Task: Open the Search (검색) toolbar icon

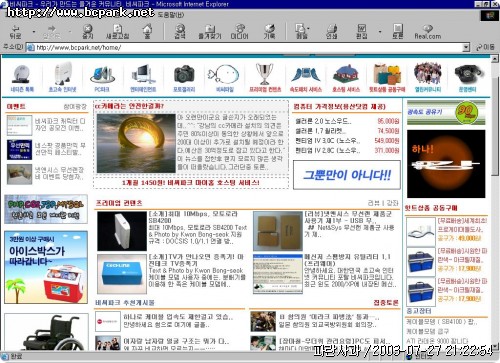Action: pos(180,31)
